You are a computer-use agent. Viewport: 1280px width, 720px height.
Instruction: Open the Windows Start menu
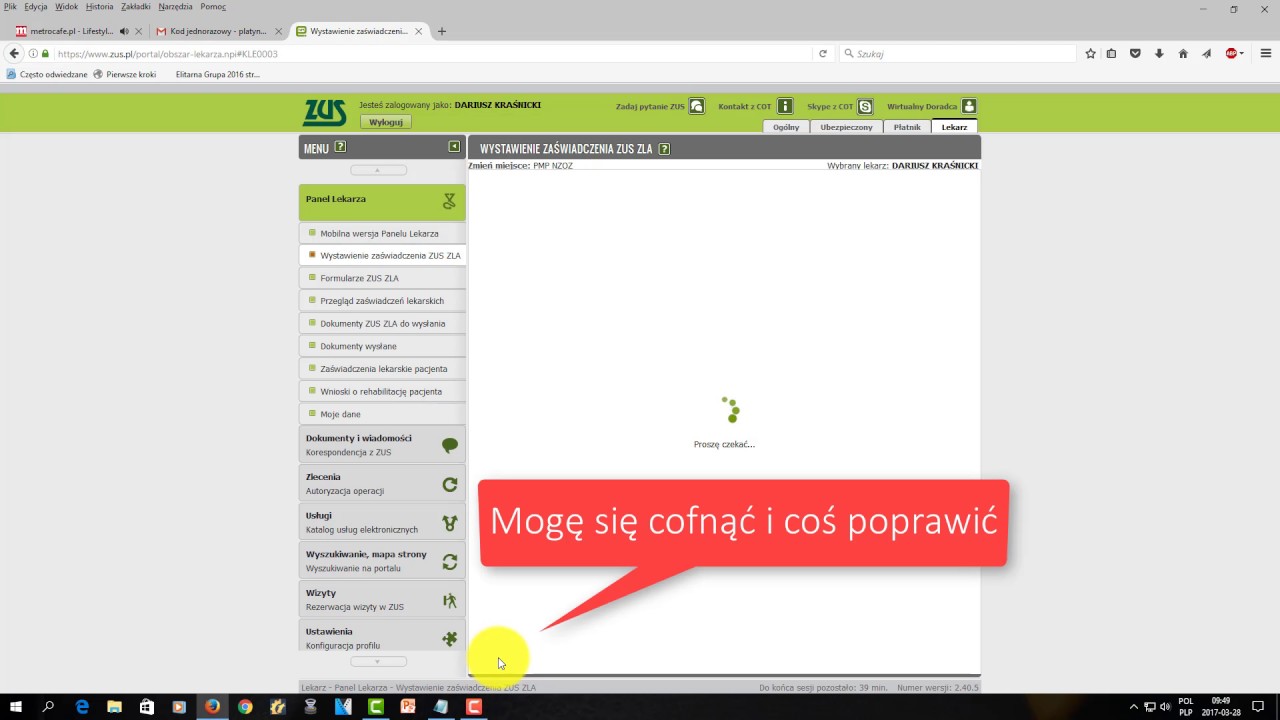click(x=15, y=706)
